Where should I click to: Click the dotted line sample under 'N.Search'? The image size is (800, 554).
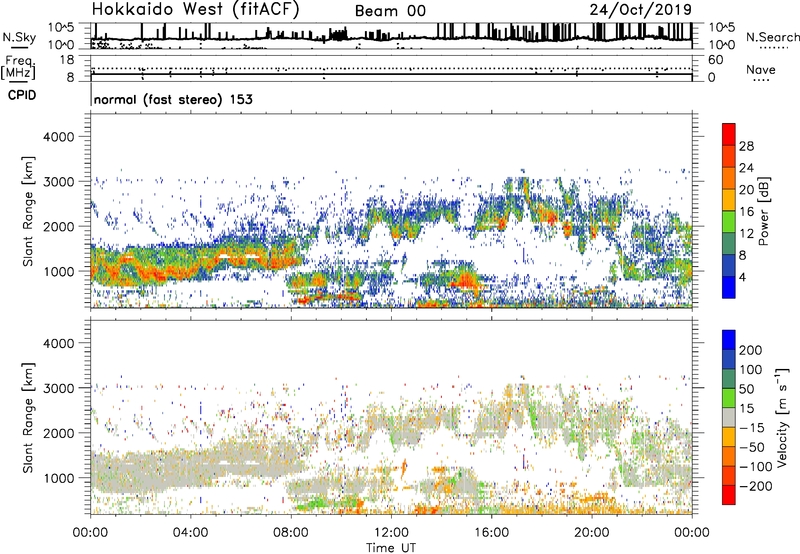coord(773,48)
